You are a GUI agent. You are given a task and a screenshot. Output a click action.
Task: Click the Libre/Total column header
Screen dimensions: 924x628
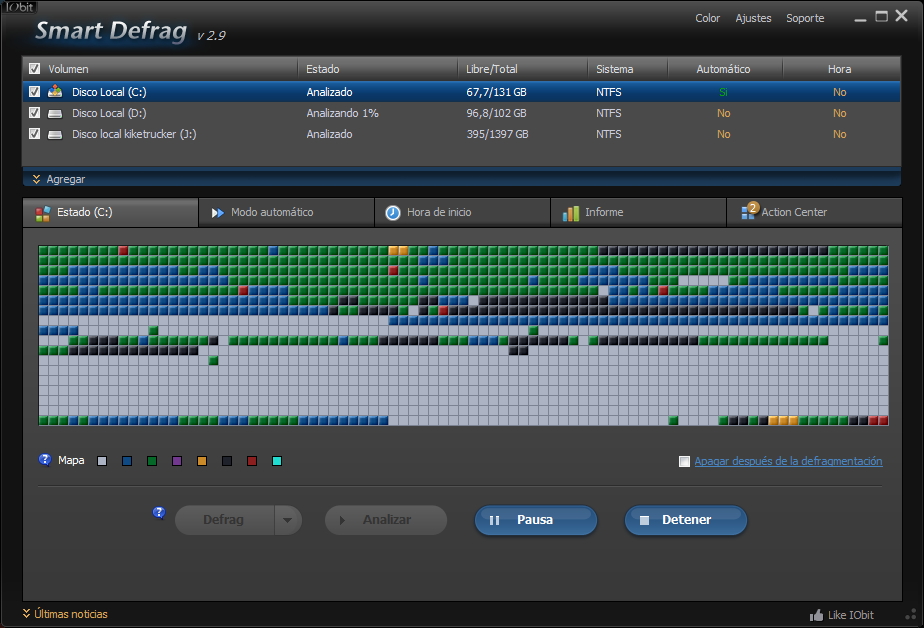[491, 69]
